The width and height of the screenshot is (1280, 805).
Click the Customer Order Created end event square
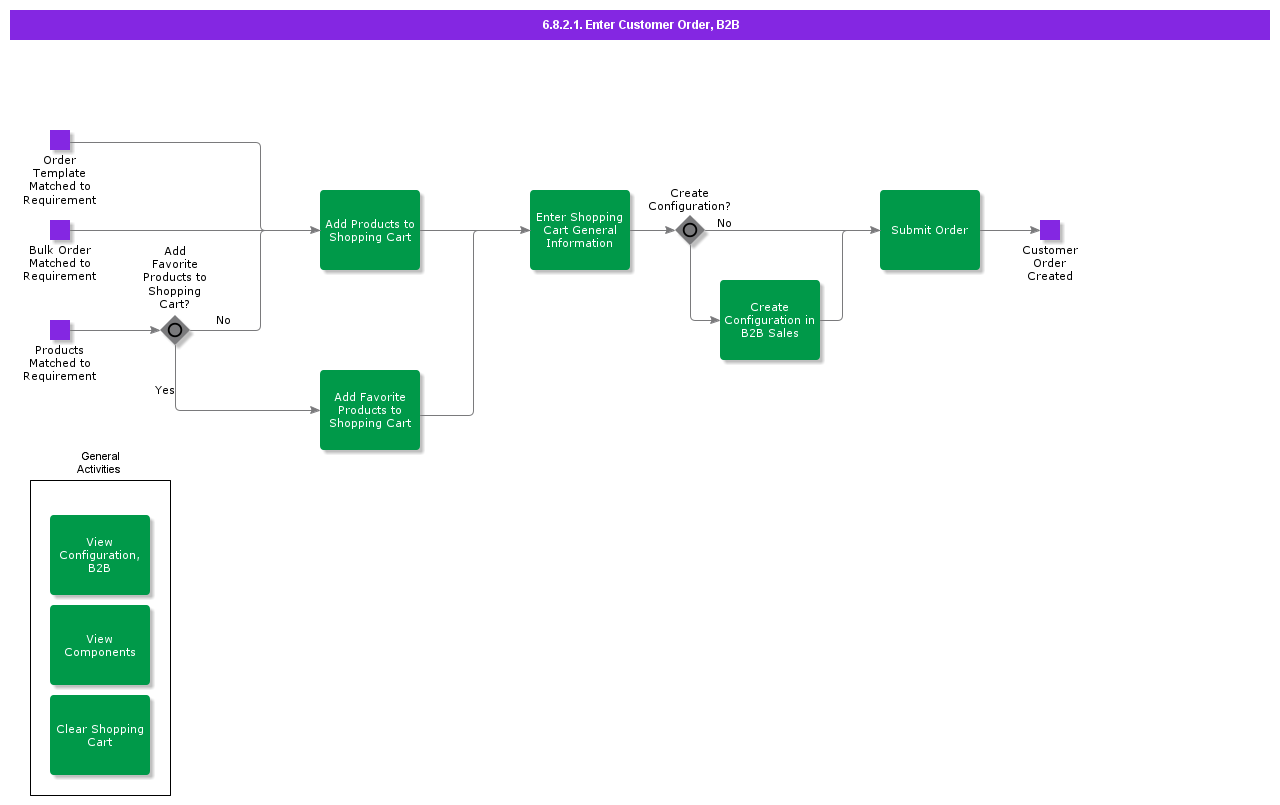pyautogui.click(x=1050, y=230)
